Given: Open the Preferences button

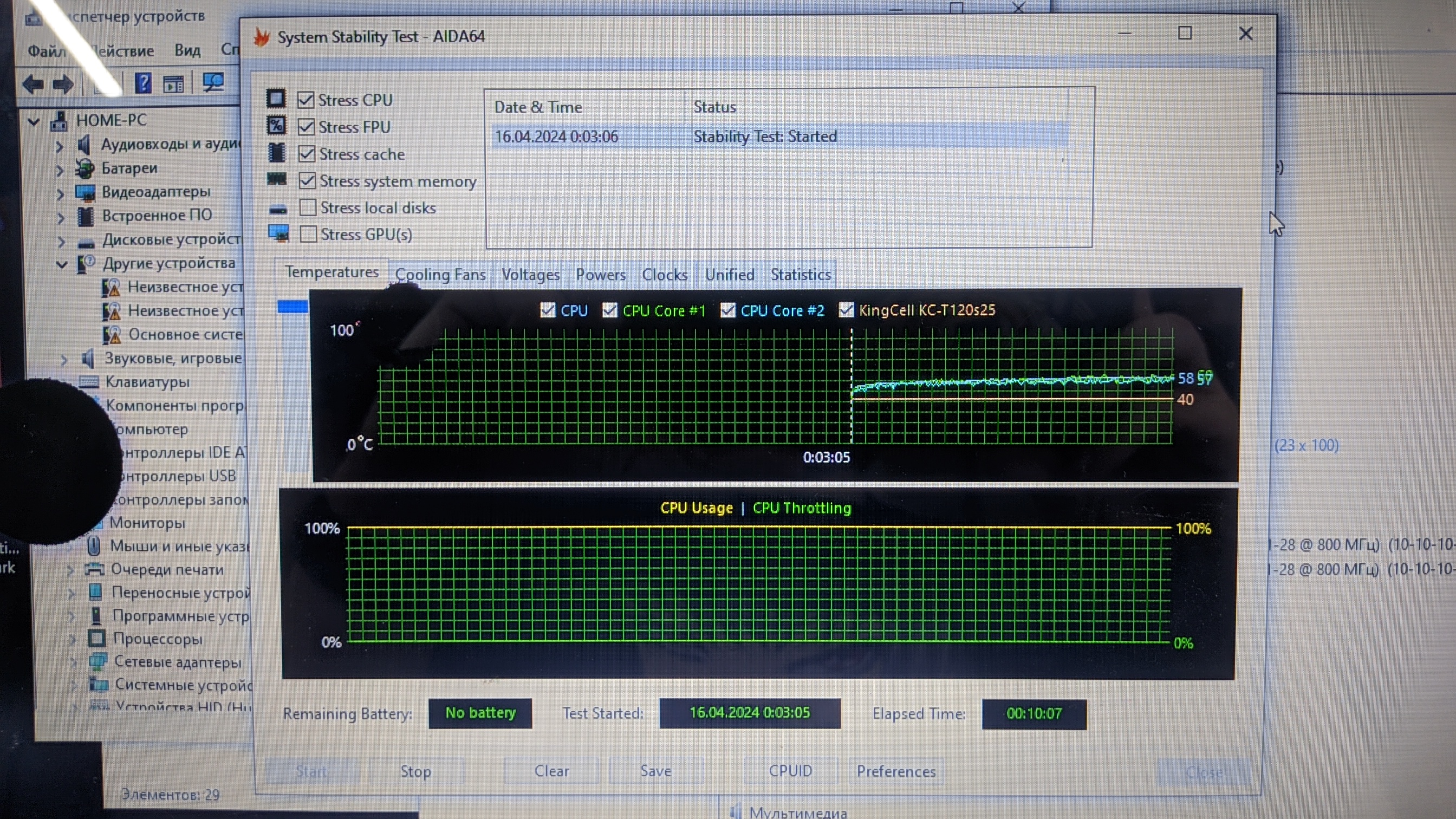Looking at the screenshot, I should coord(896,771).
